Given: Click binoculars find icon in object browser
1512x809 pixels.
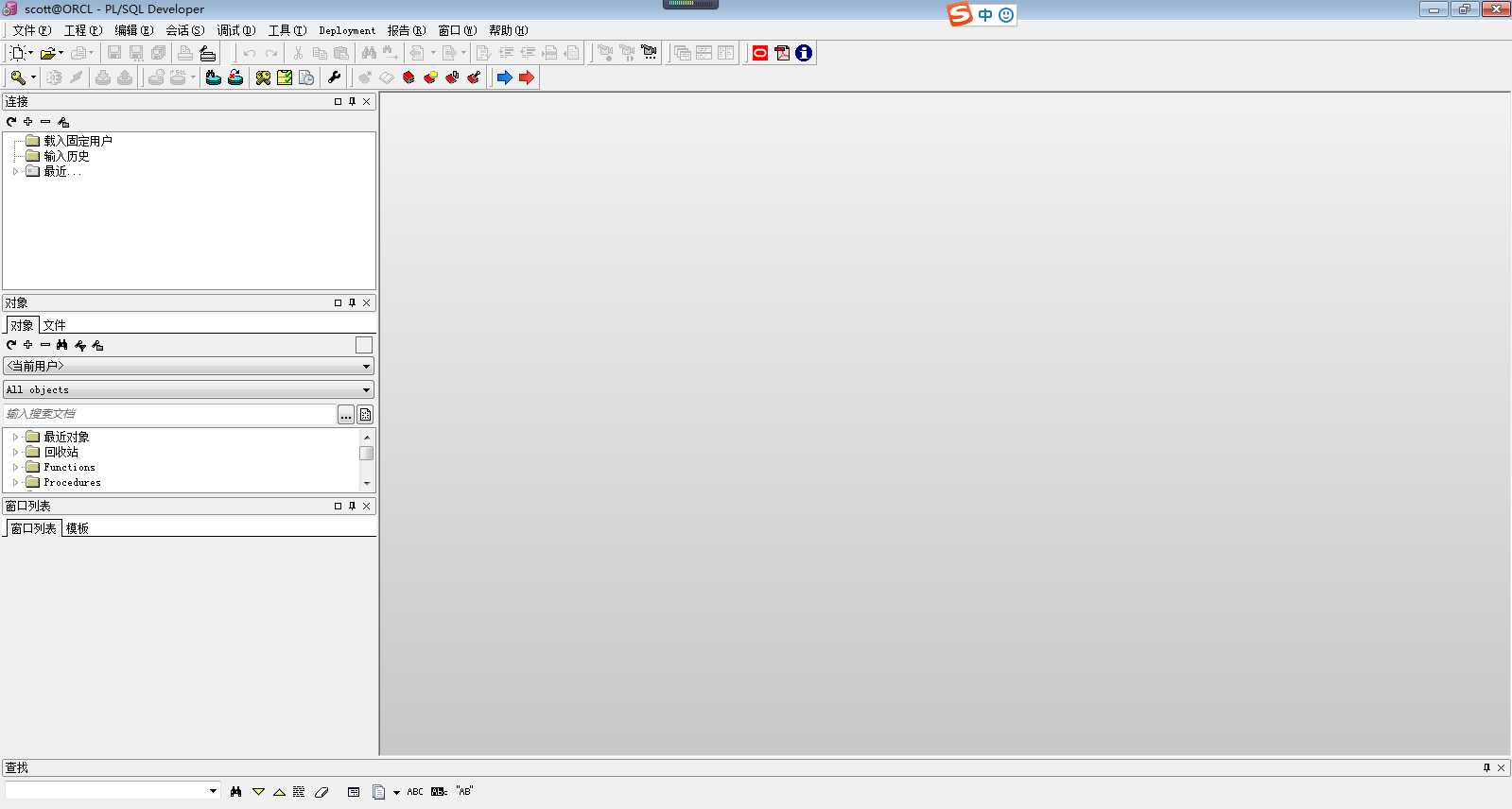Looking at the screenshot, I should coord(62,345).
